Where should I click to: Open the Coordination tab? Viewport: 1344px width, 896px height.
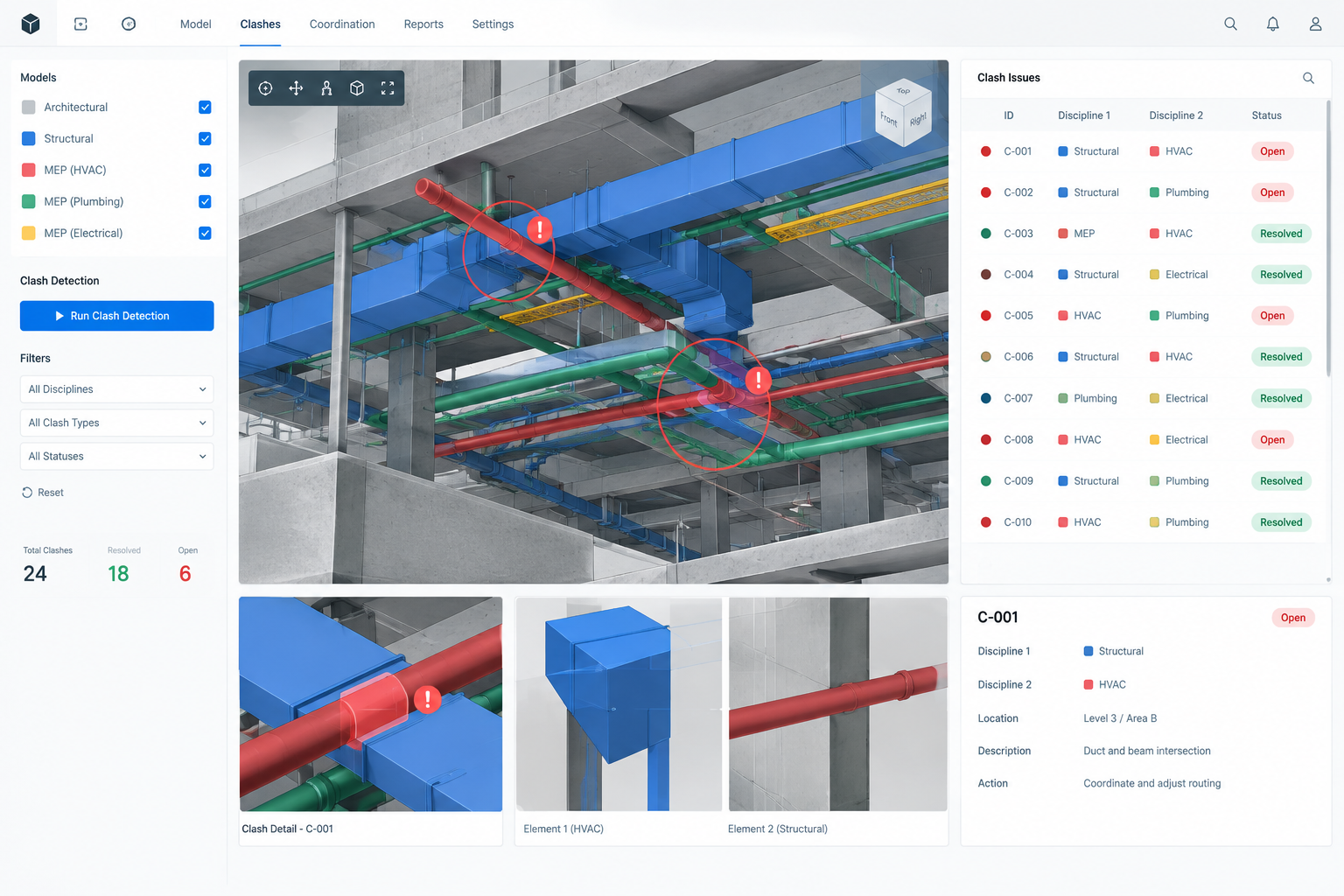click(342, 24)
